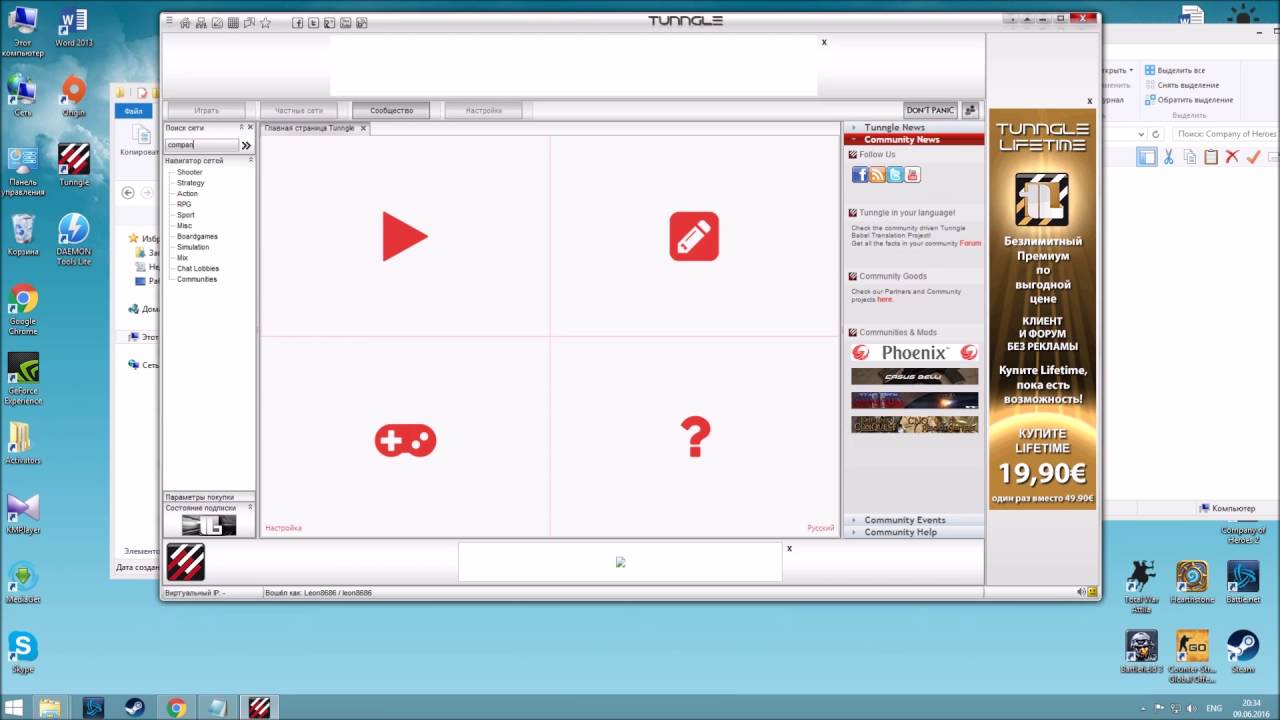This screenshot has width=1280, height=720.
Task: Open the Skype desktop icon
Action: click(x=22, y=652)
